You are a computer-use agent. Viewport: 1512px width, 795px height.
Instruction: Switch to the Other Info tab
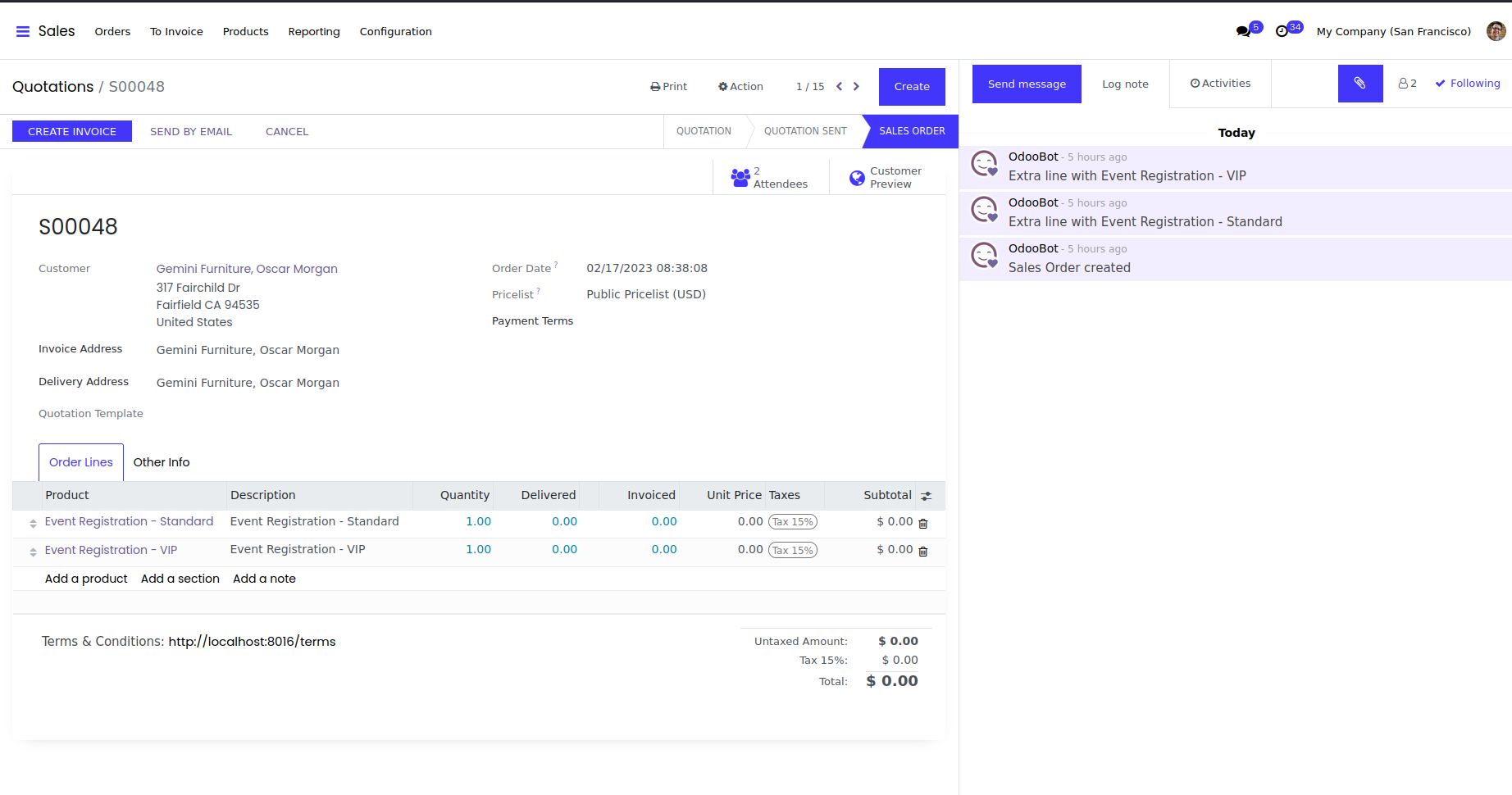[x=162, y=462]
